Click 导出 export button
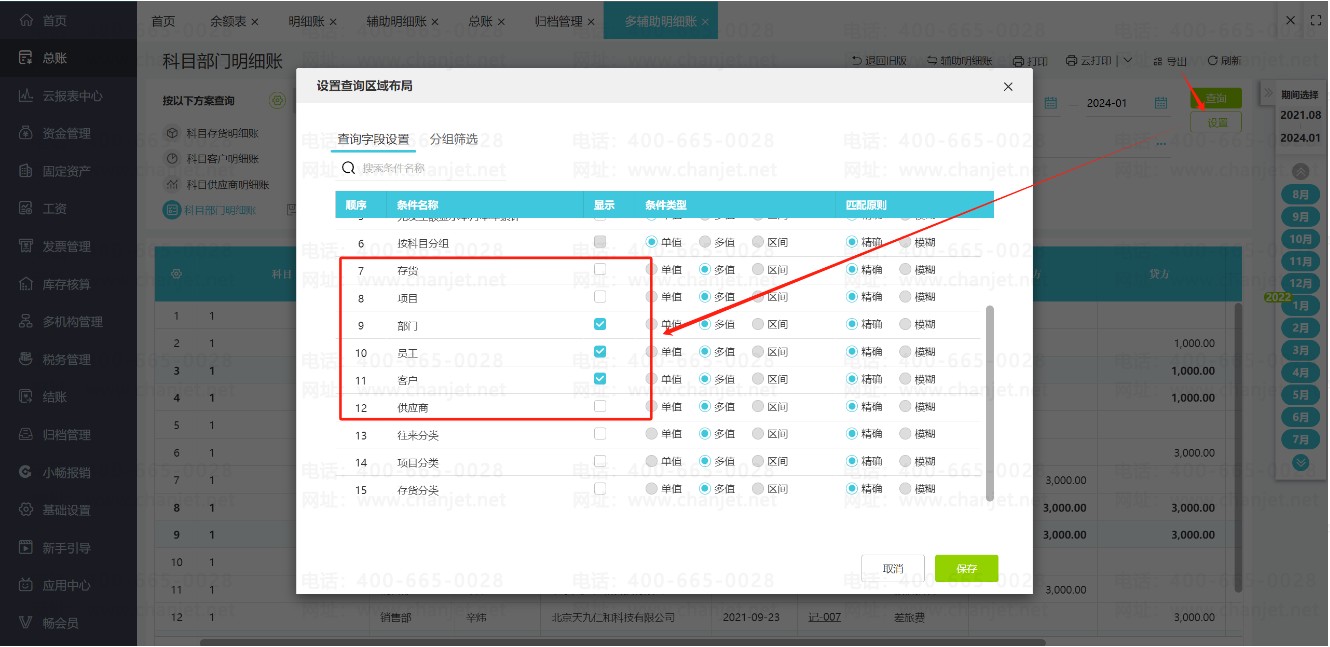 [x=1169, y=61]
